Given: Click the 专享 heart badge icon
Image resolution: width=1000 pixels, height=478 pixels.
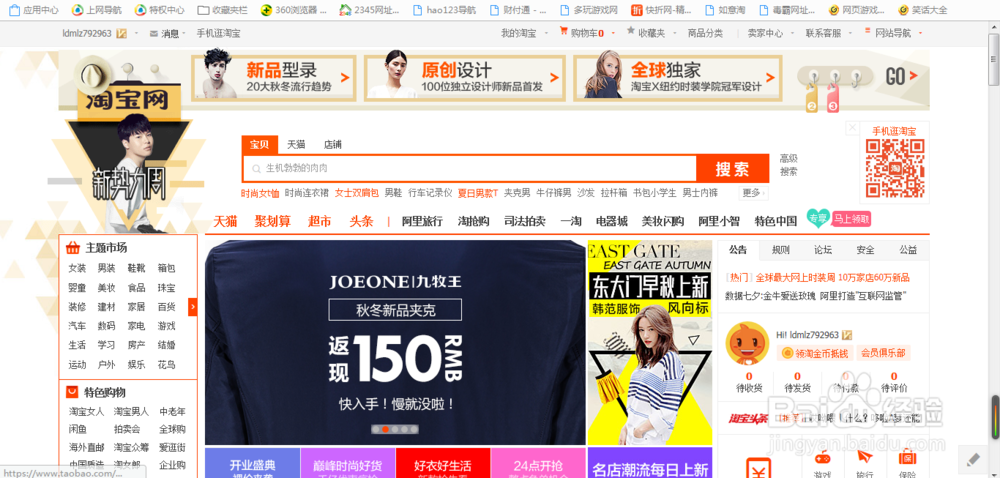Looking at the screenshot, I should [818, 219].
